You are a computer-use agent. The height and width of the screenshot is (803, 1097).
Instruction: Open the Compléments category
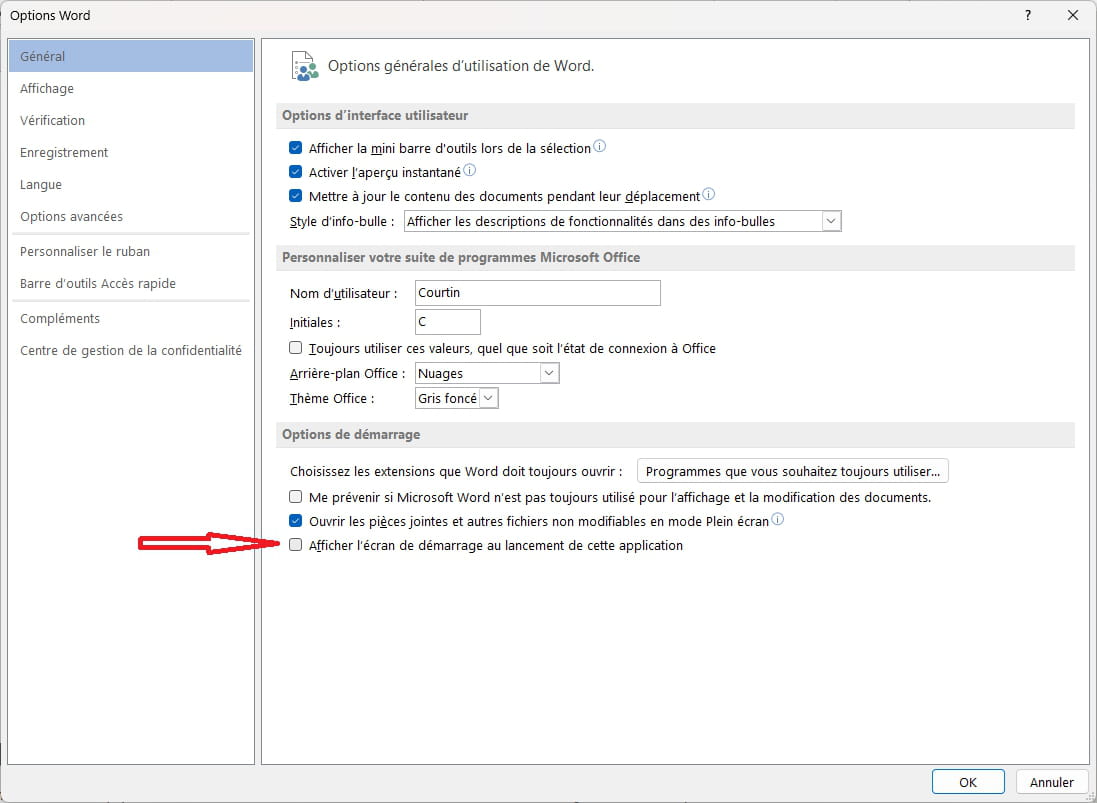click(131, 318)
